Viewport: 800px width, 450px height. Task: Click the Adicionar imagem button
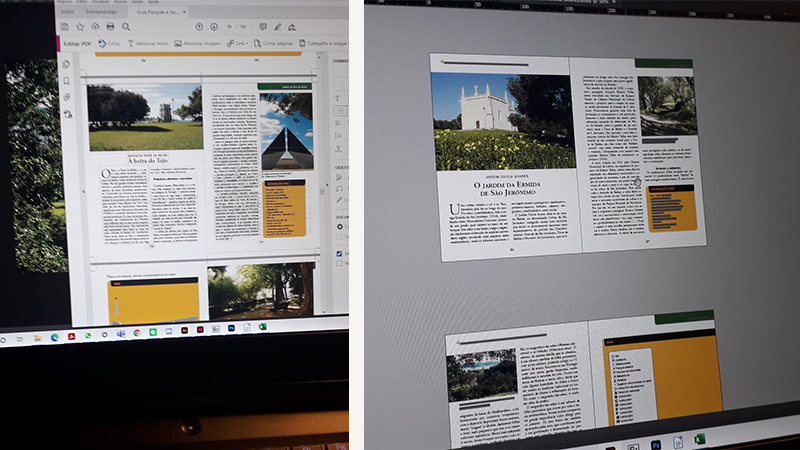click(x=200, y=44)
